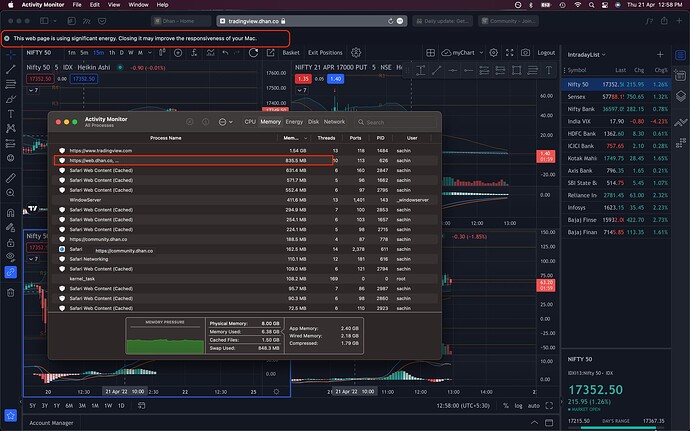Toggle auto scale on the chart
690x431 pixels.
(533, 405)
